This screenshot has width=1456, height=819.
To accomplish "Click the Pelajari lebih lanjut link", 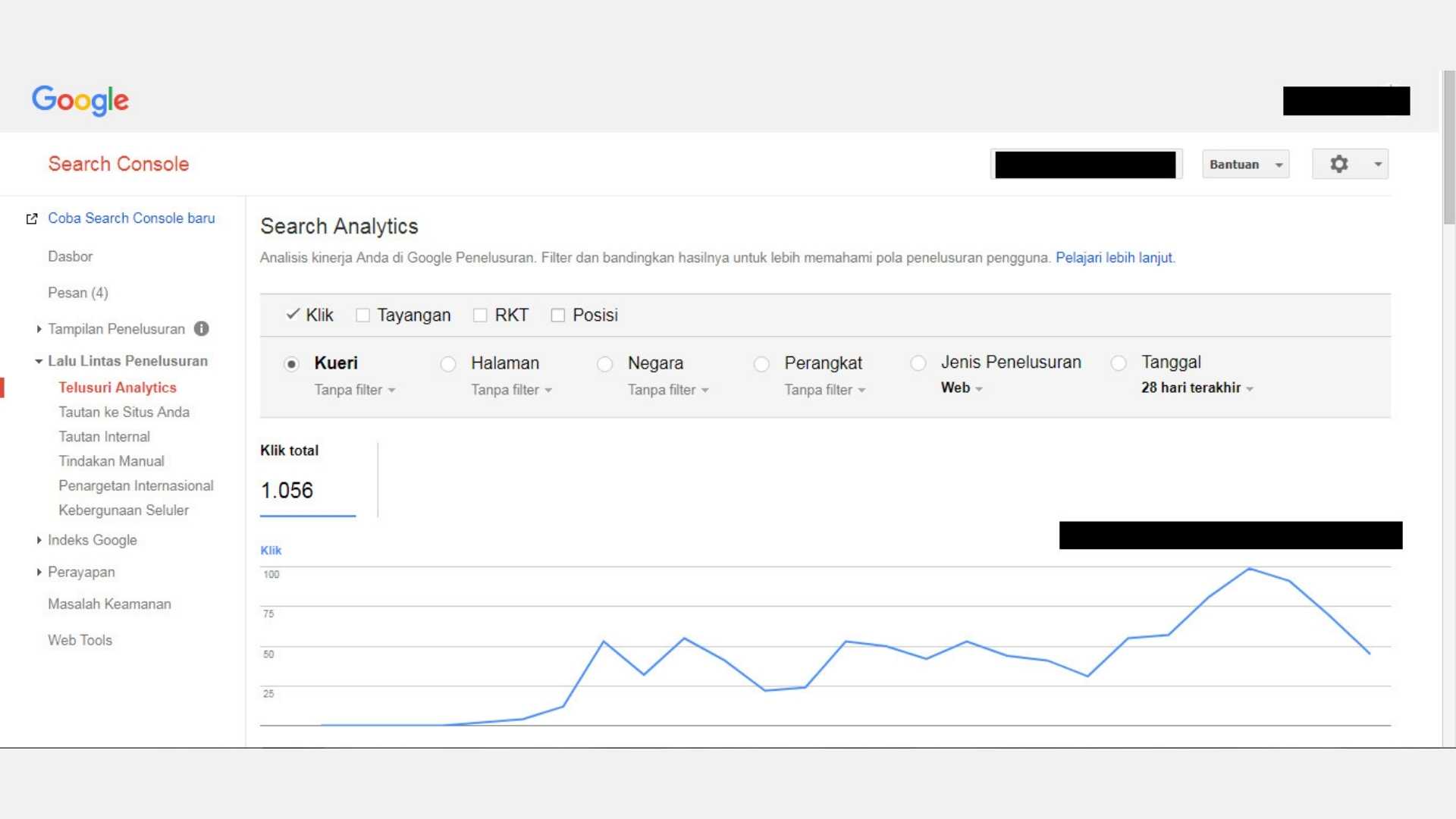I will pyautogui.click(x=1114, y=257).
